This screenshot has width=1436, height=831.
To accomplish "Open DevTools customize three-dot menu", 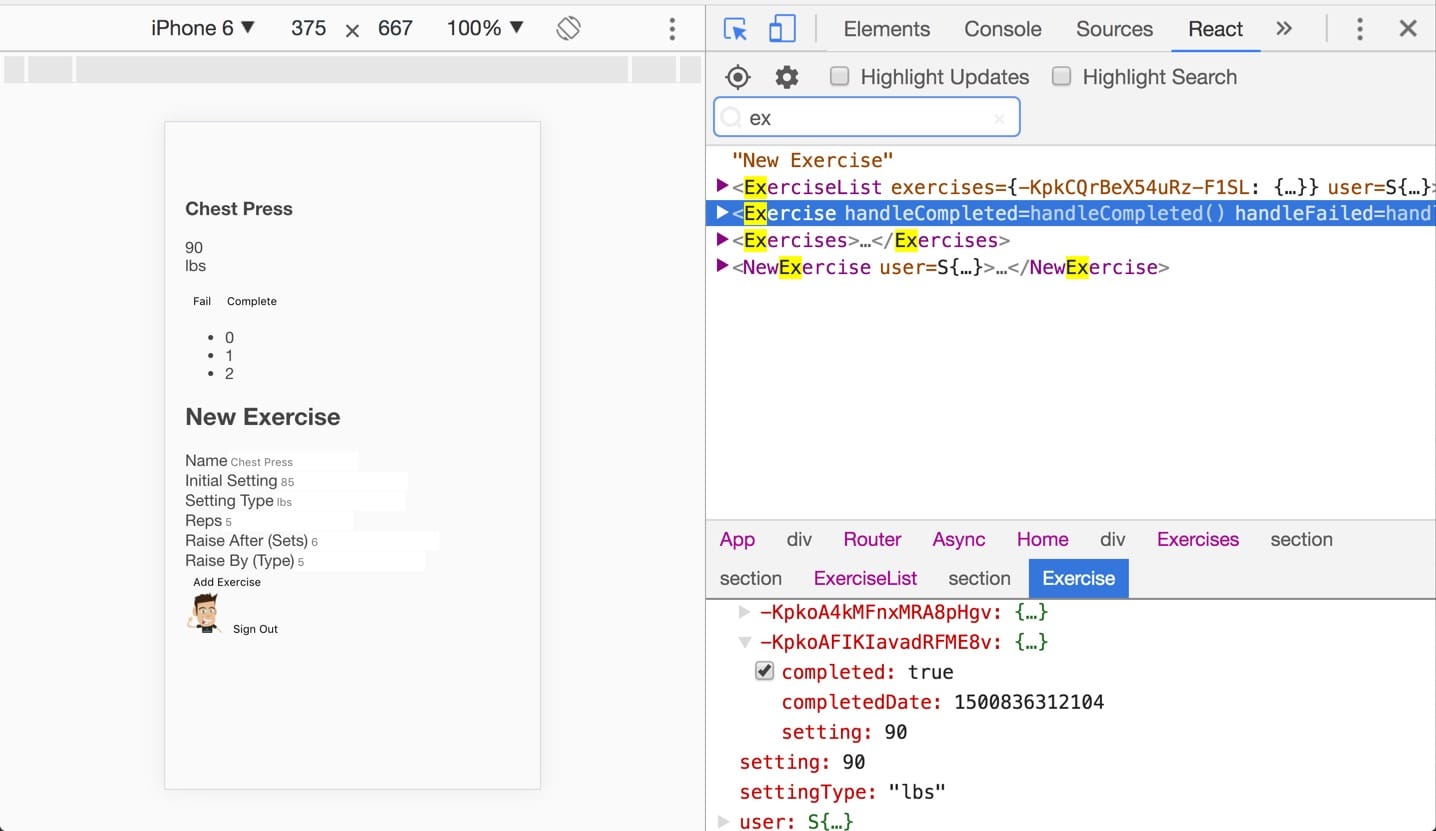I will (1359, 29).
